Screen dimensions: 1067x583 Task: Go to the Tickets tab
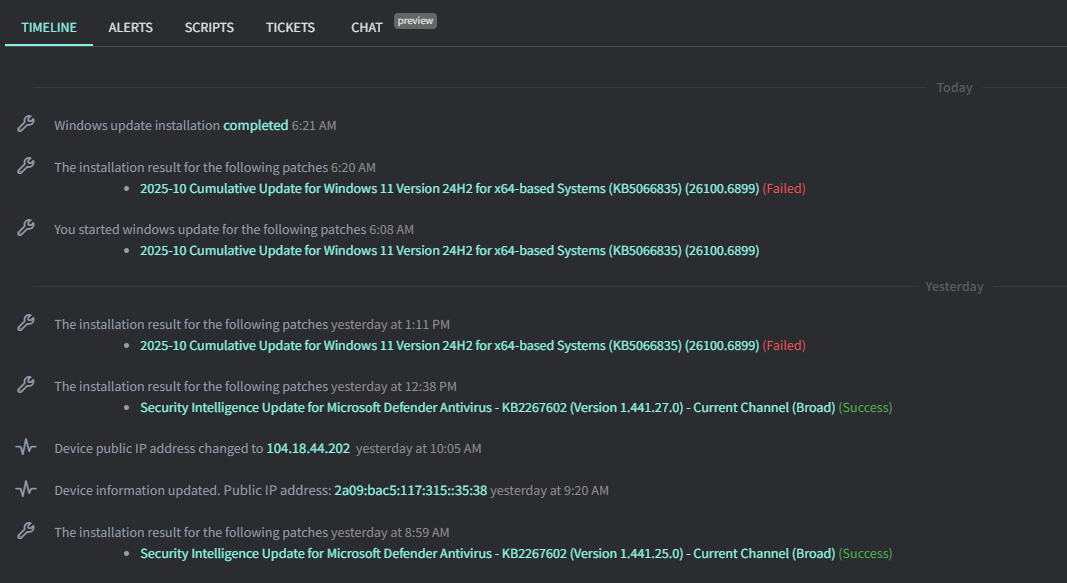pos(290,27)
